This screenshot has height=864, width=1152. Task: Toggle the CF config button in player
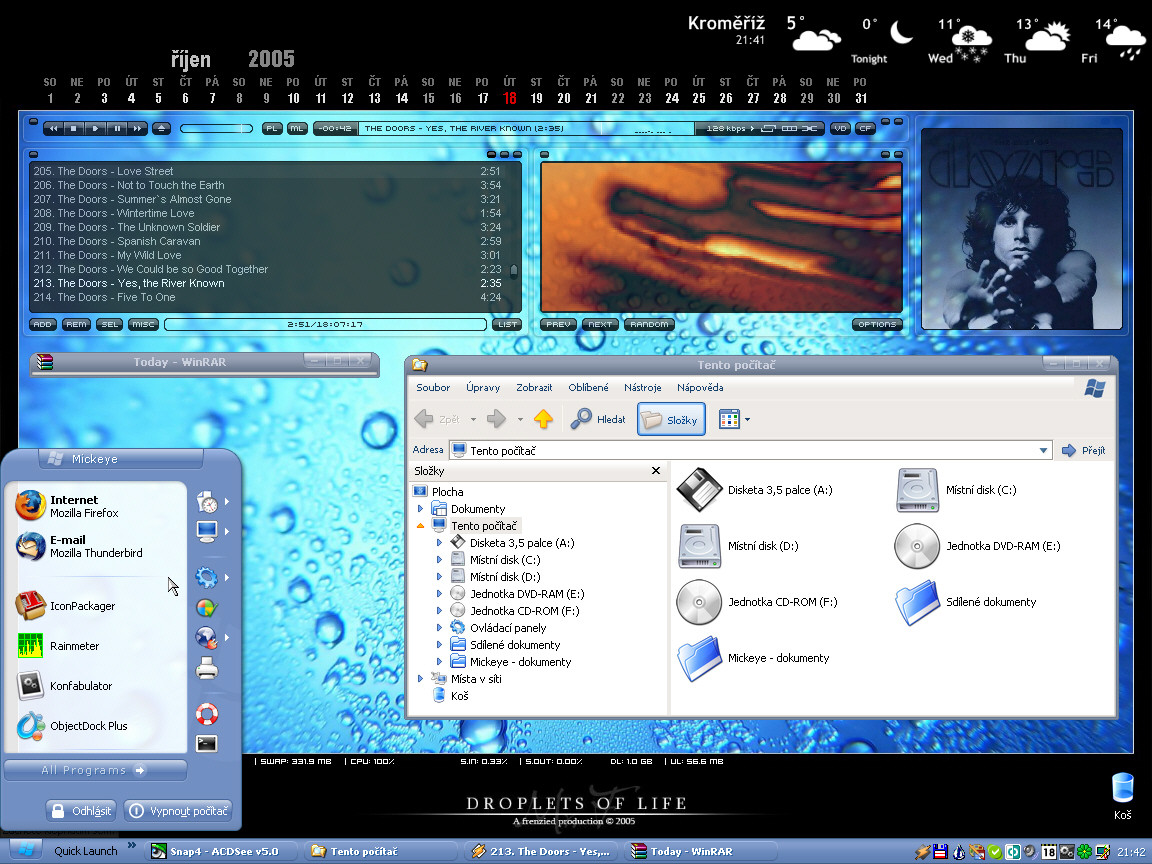(x=865, y=129)
